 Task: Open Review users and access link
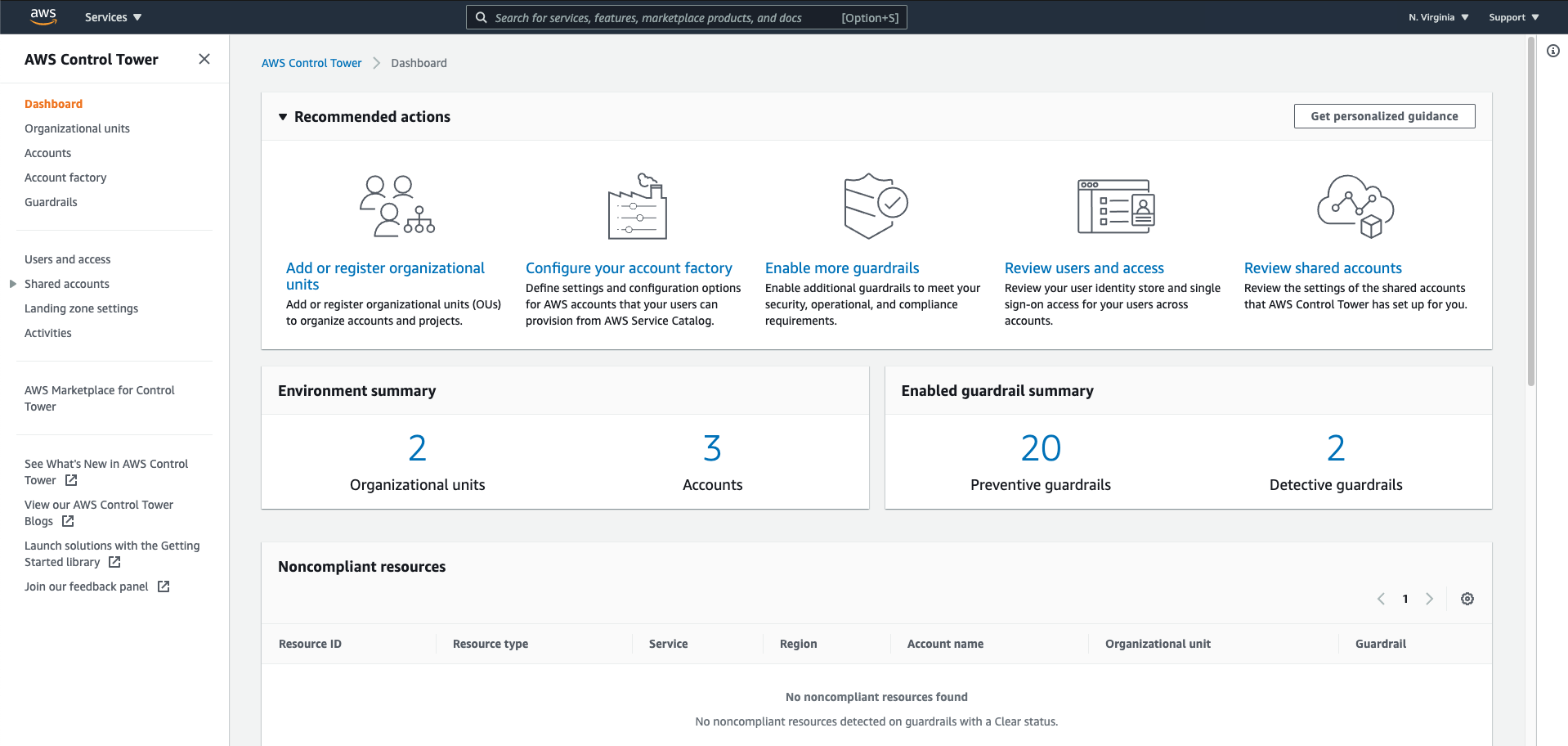[x=1084, y=268]
